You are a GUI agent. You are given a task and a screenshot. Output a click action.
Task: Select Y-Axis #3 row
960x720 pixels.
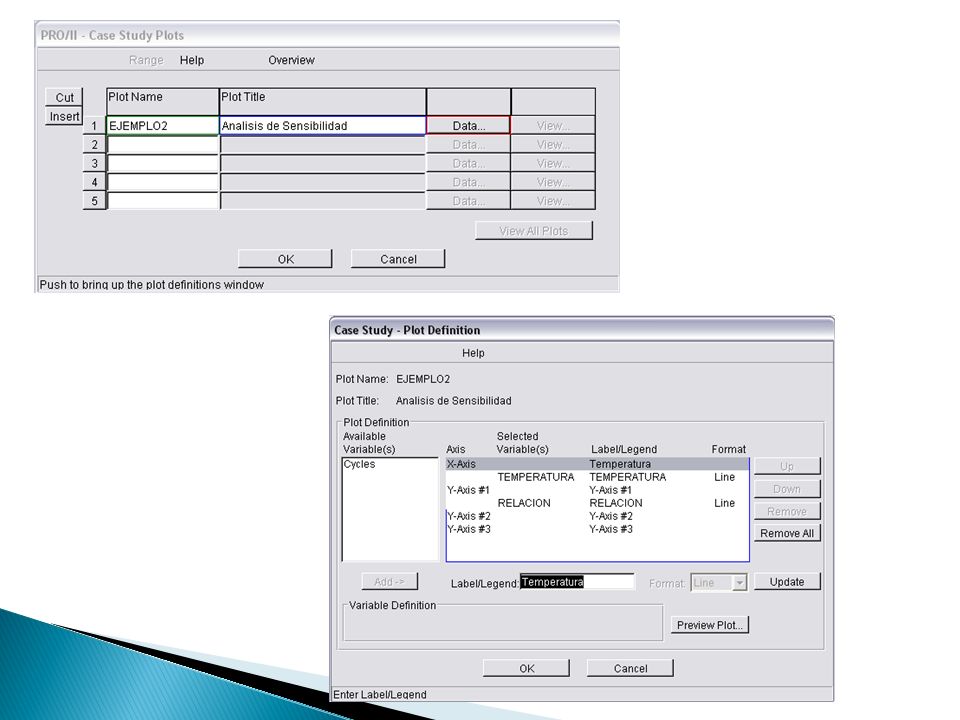pyautogui.click(x=597, y=529)
